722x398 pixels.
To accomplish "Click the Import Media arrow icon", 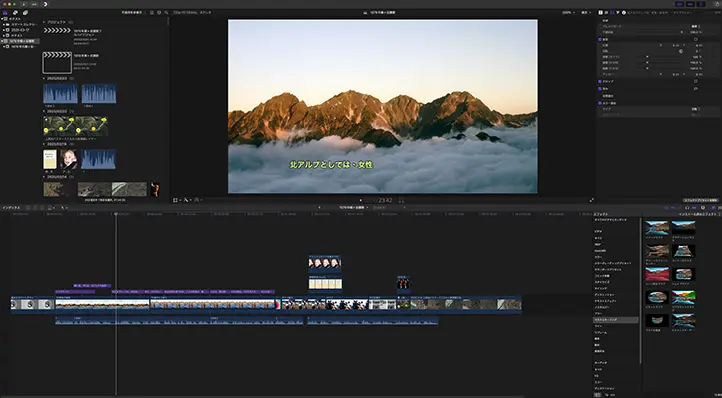I will pos(24,4).
